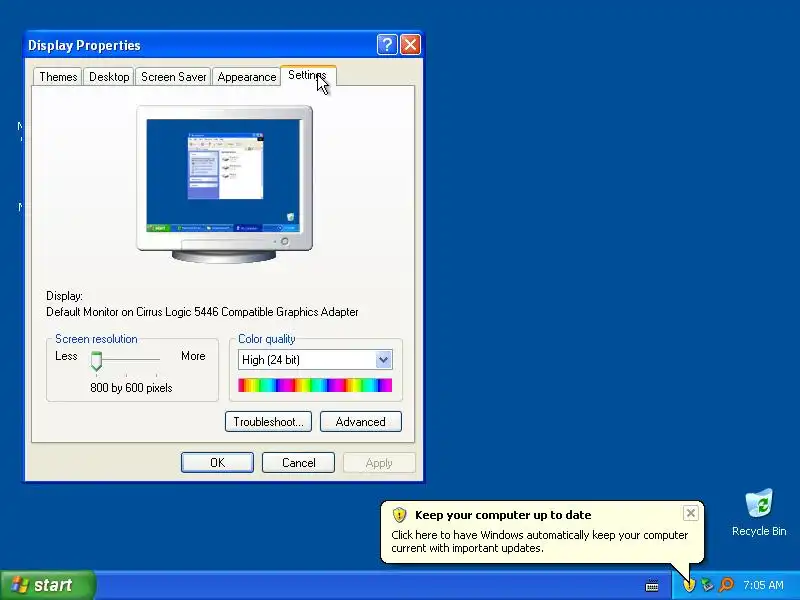
Task: Close the Display Properties dialog
Action: [410, 45]
